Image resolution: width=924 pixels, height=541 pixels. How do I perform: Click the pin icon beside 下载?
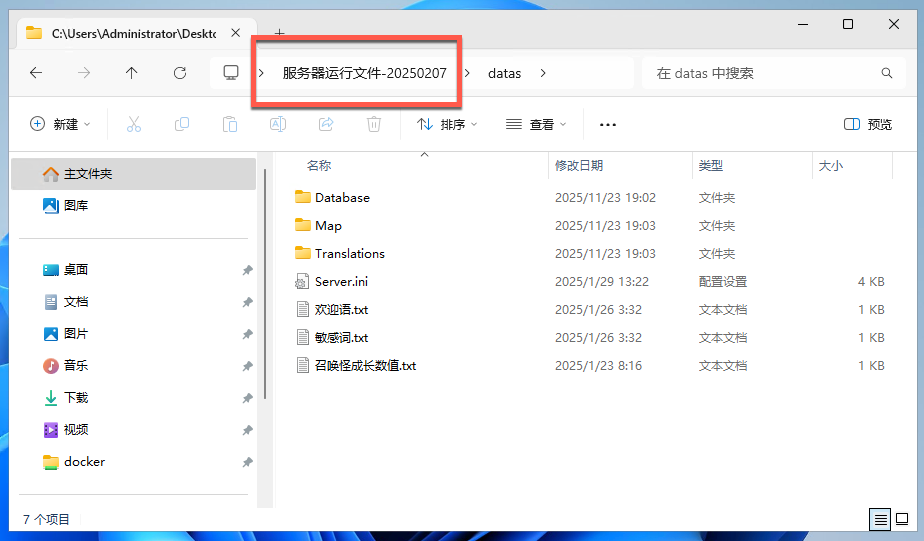[x=248, y=398]
